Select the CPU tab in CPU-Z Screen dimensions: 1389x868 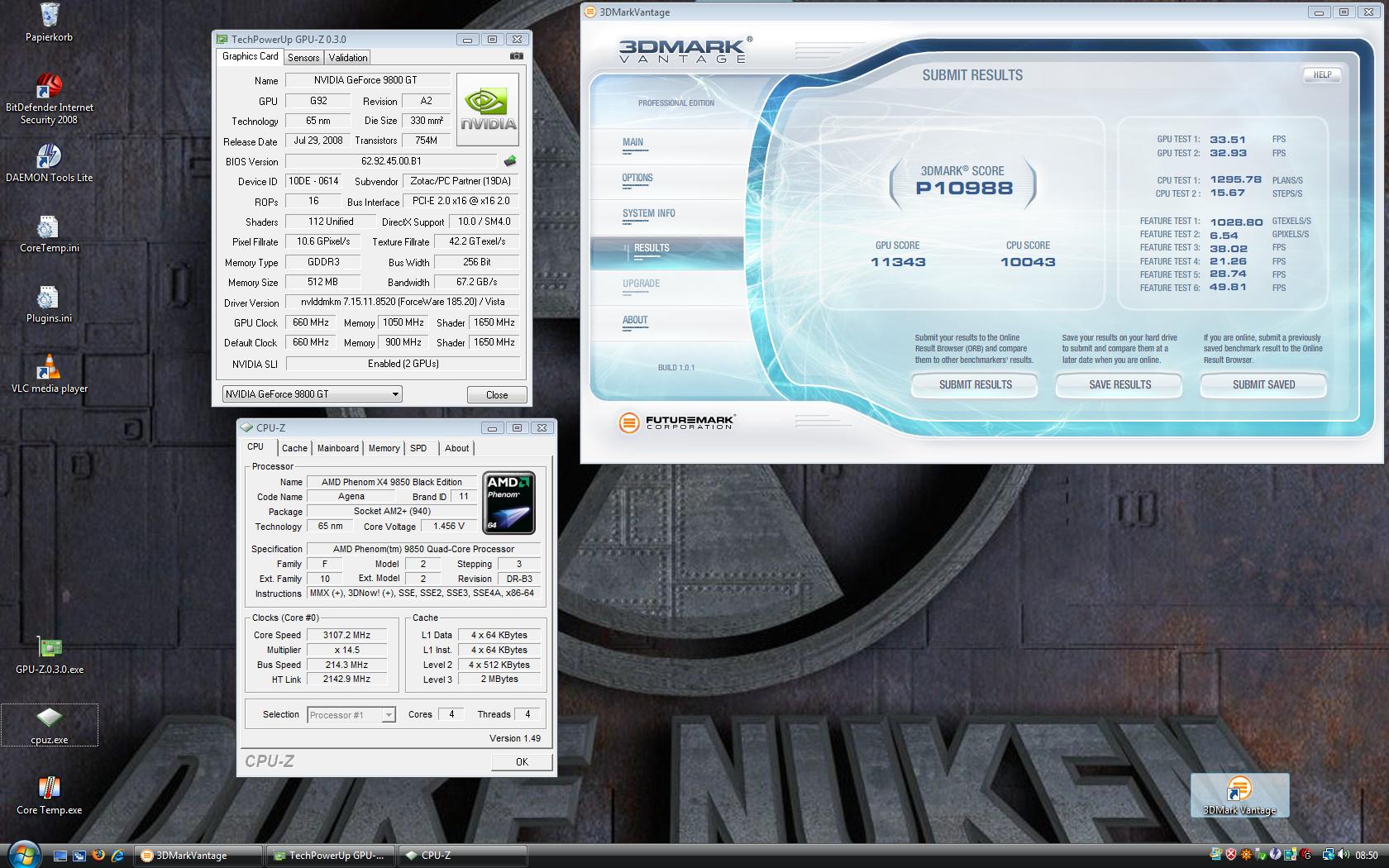click(256, 447)
